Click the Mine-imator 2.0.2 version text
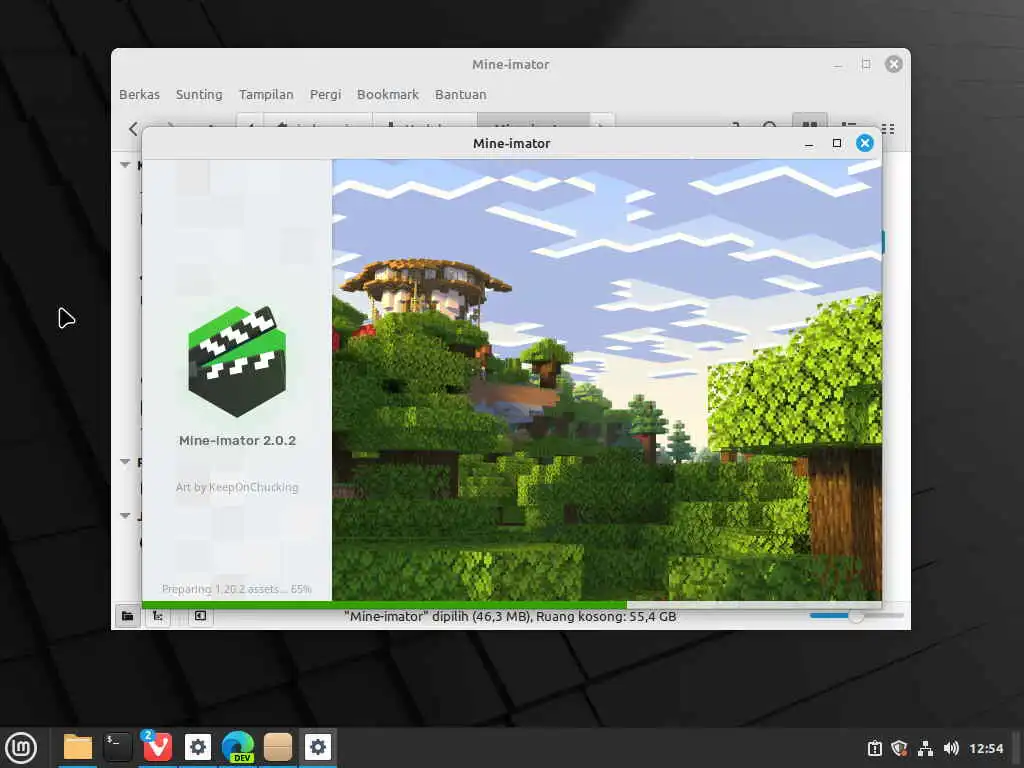This screenshot has height=768, width=1024. 237,441
